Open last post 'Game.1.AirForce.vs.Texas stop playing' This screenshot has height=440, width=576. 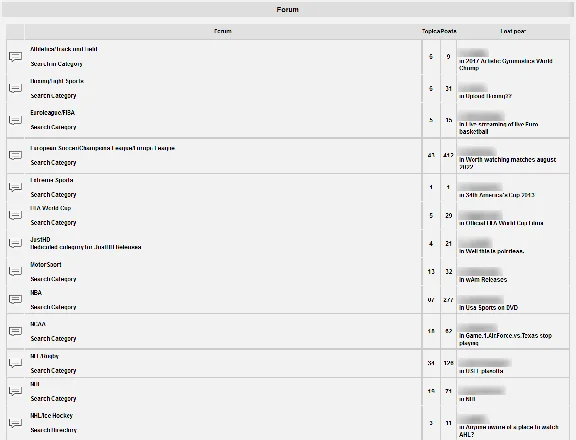coord(505,339)
